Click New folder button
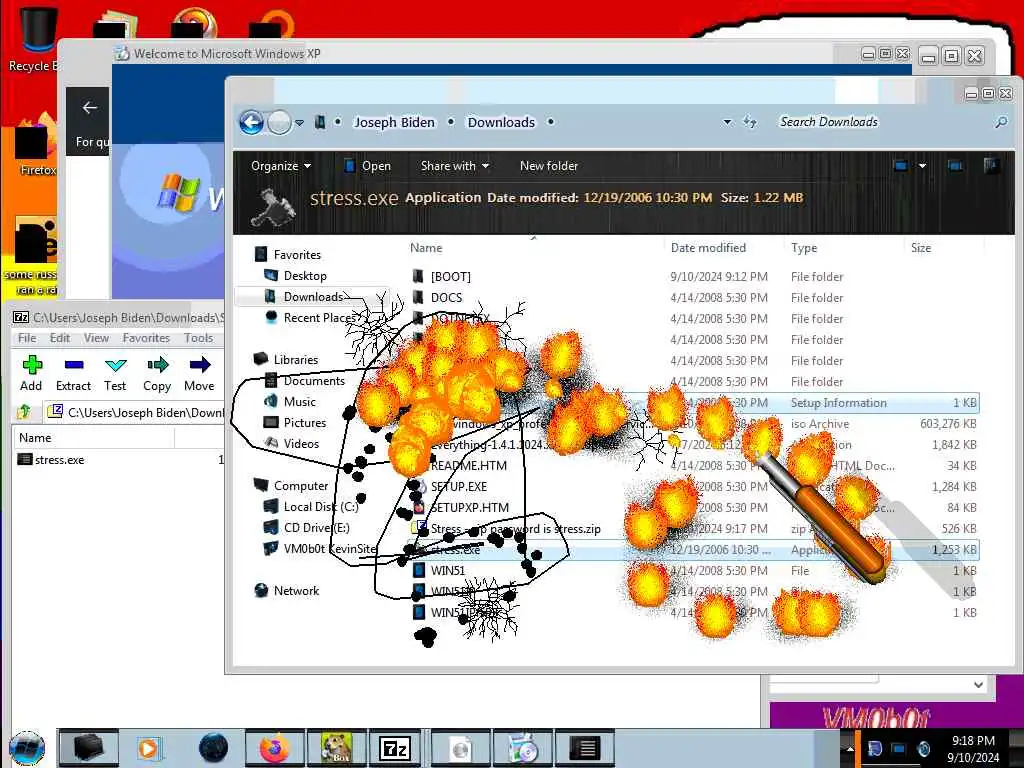This screenshot has width=1024, height=768. 549,166
